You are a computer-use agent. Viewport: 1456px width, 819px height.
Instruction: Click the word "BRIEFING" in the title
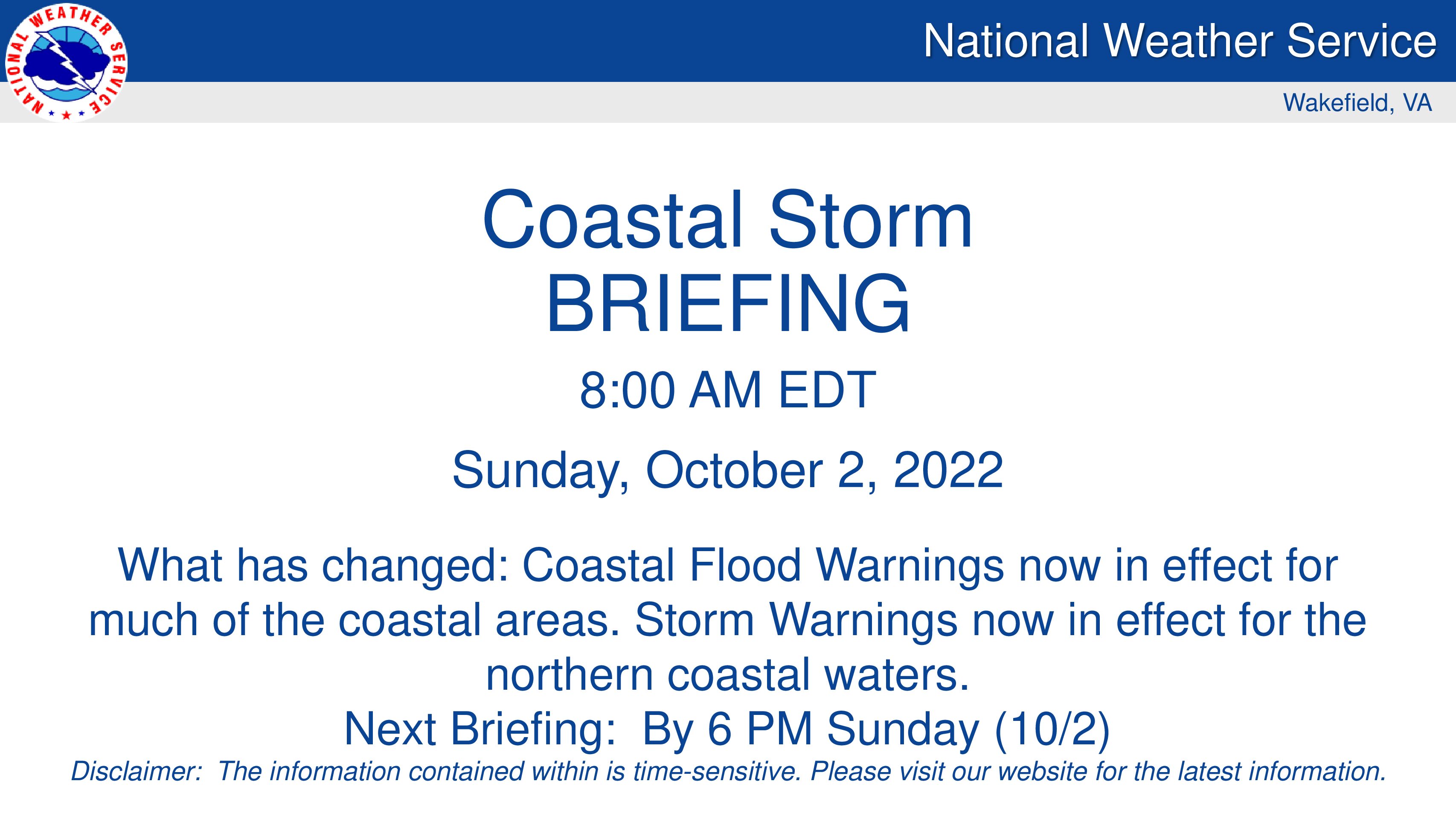[x=727, y=304]
